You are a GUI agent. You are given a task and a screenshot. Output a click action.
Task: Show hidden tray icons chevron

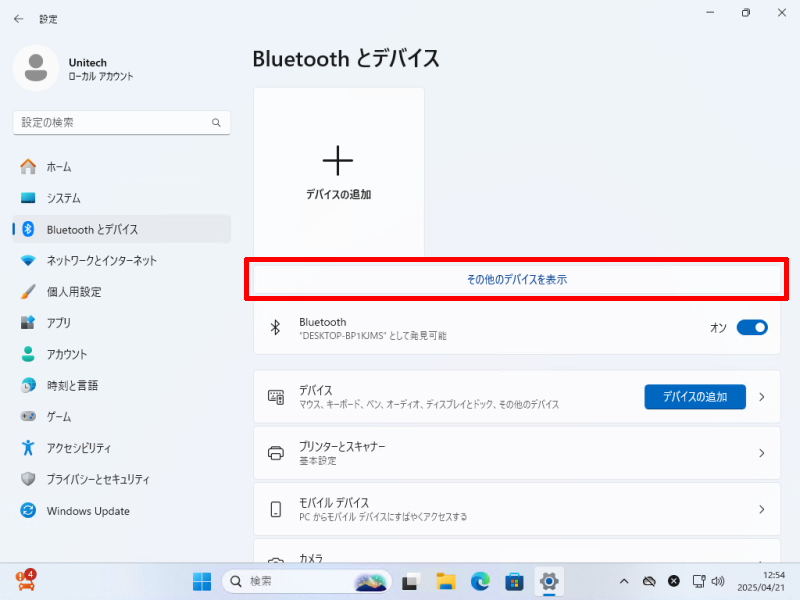tap(624, 581)
